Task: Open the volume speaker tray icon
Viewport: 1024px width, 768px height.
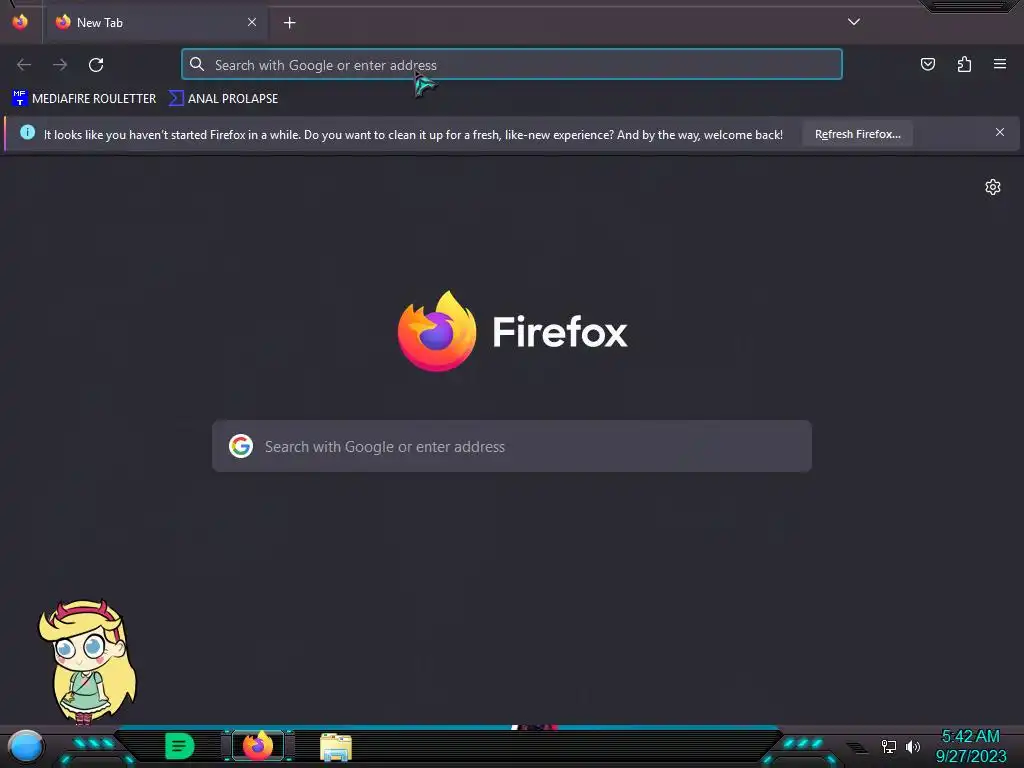Action: coord(913,747)
